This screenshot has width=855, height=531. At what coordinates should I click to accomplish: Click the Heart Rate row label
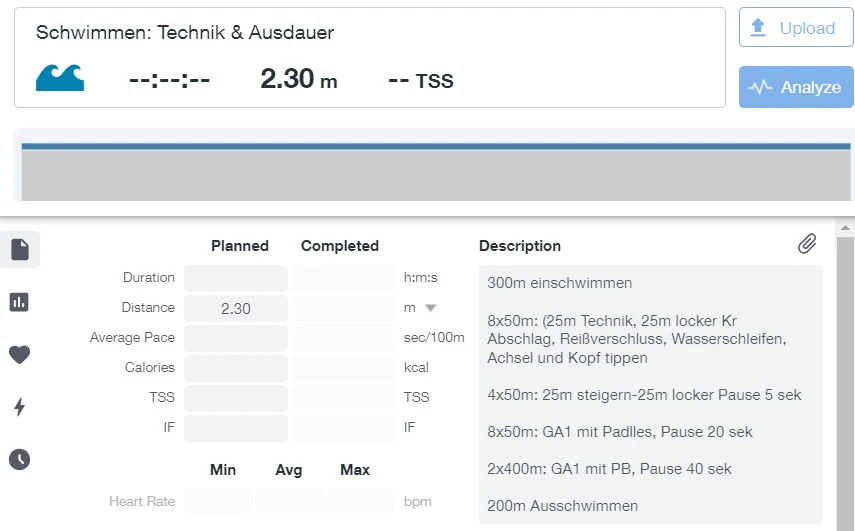click(142, 501)
